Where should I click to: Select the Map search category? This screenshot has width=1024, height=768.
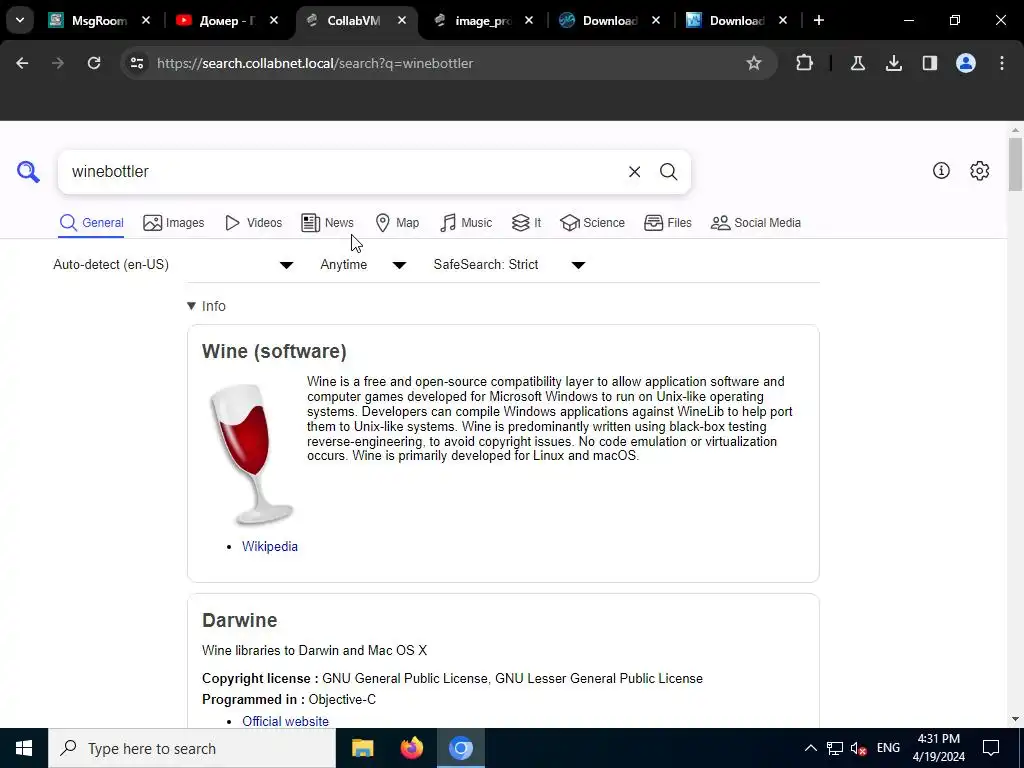click(397, 223)
